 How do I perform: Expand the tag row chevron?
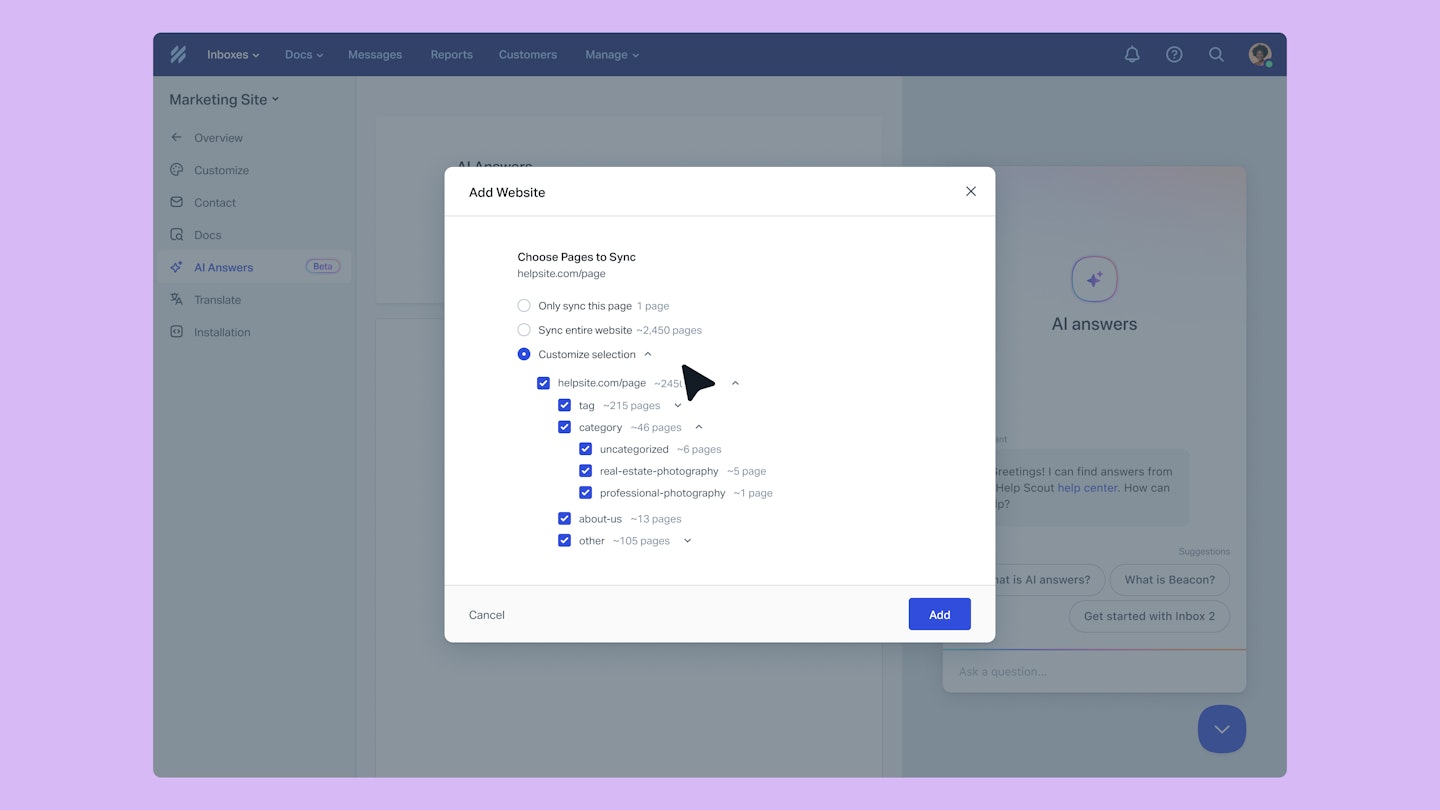pyautogui.click(x=678, y=406)
